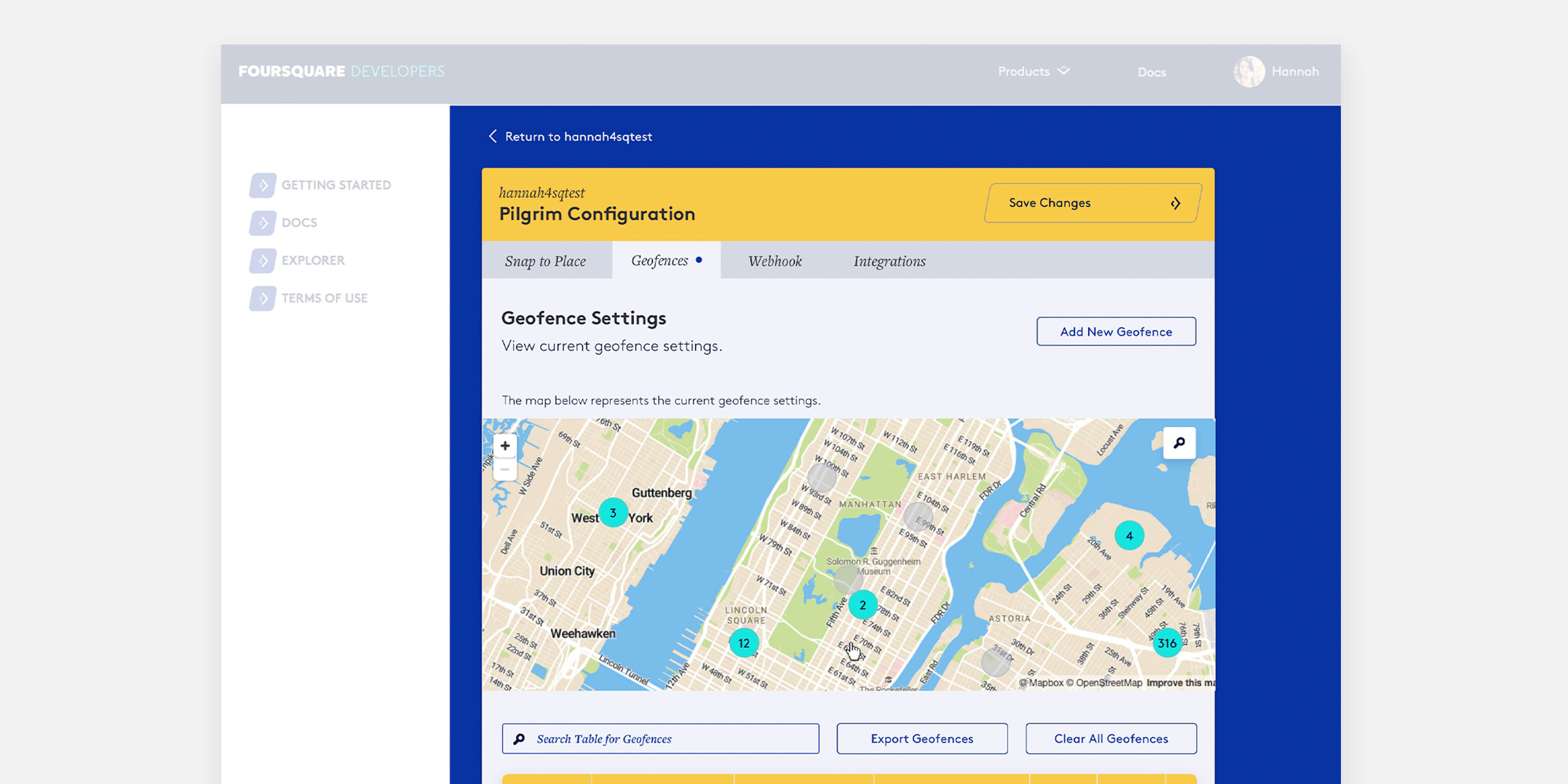
Task: Open Terms of Use sidebar link
Action: pyautogui.click(x=324, y=298)
